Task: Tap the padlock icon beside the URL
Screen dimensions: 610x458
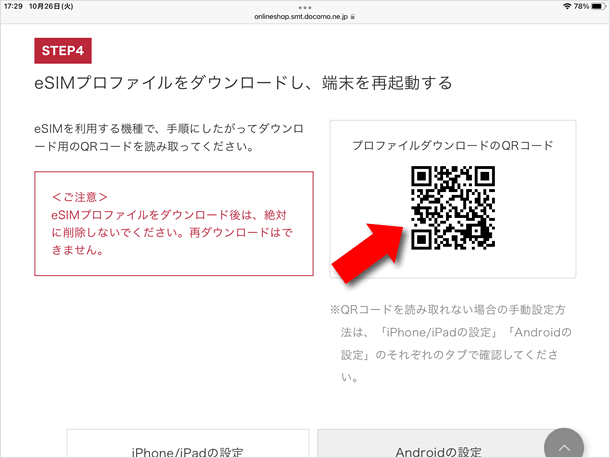Action: coord(352,17)
